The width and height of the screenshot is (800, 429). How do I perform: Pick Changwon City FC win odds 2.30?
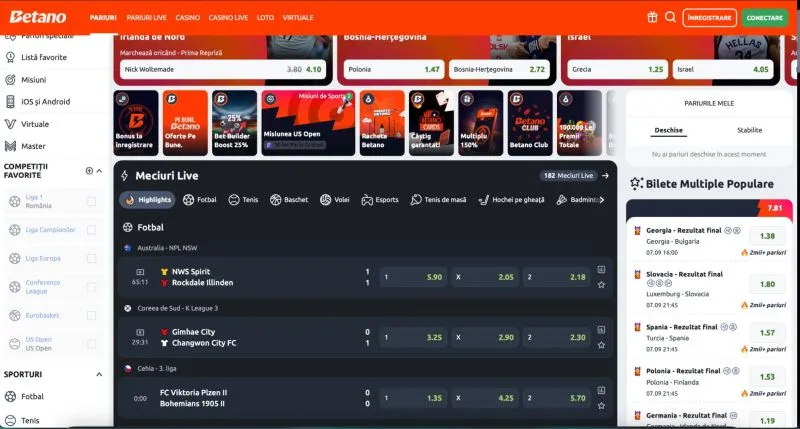557,337
